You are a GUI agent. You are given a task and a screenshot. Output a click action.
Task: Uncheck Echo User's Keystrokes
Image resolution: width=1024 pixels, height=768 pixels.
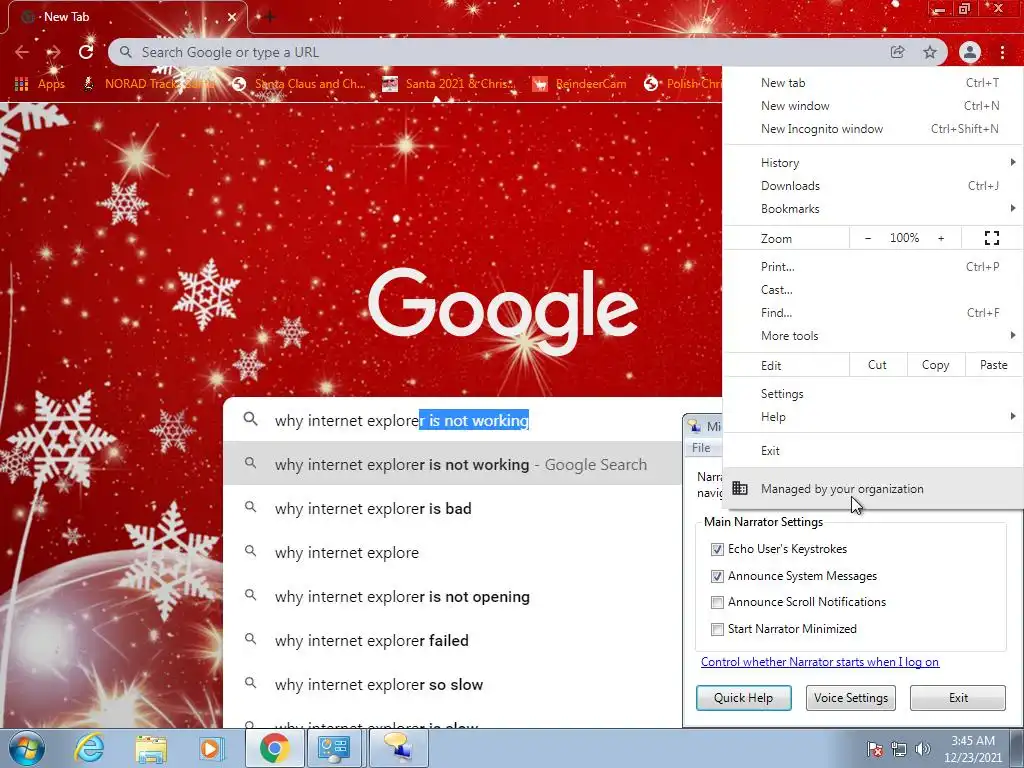717,549
